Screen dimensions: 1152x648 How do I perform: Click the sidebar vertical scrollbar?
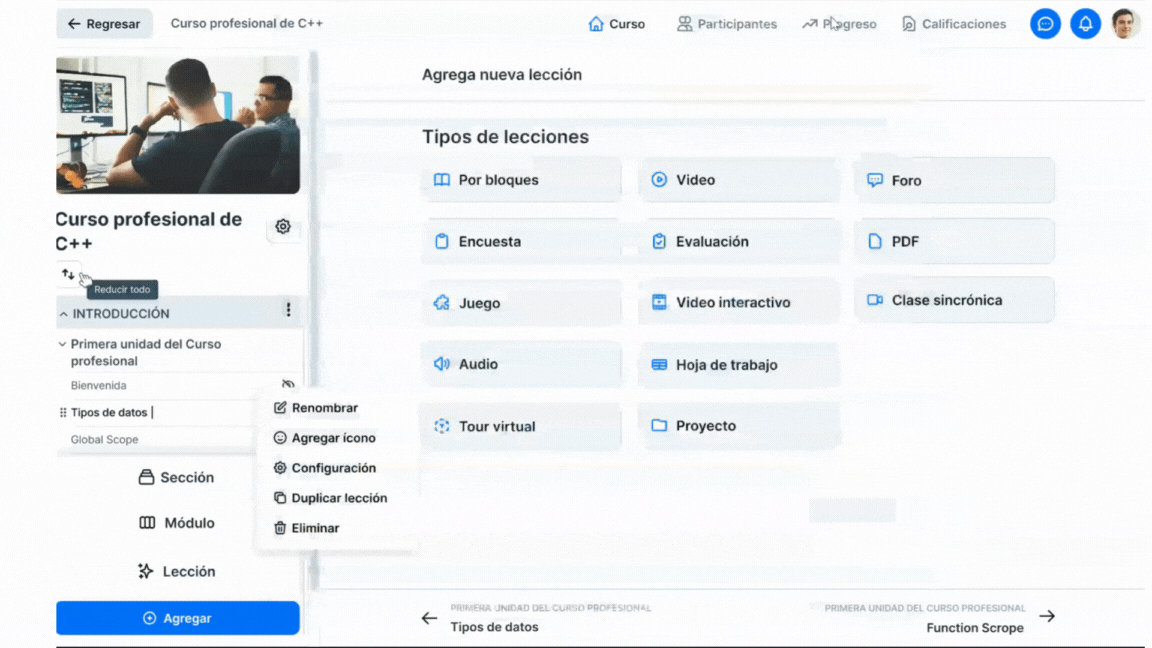(314, 320)
